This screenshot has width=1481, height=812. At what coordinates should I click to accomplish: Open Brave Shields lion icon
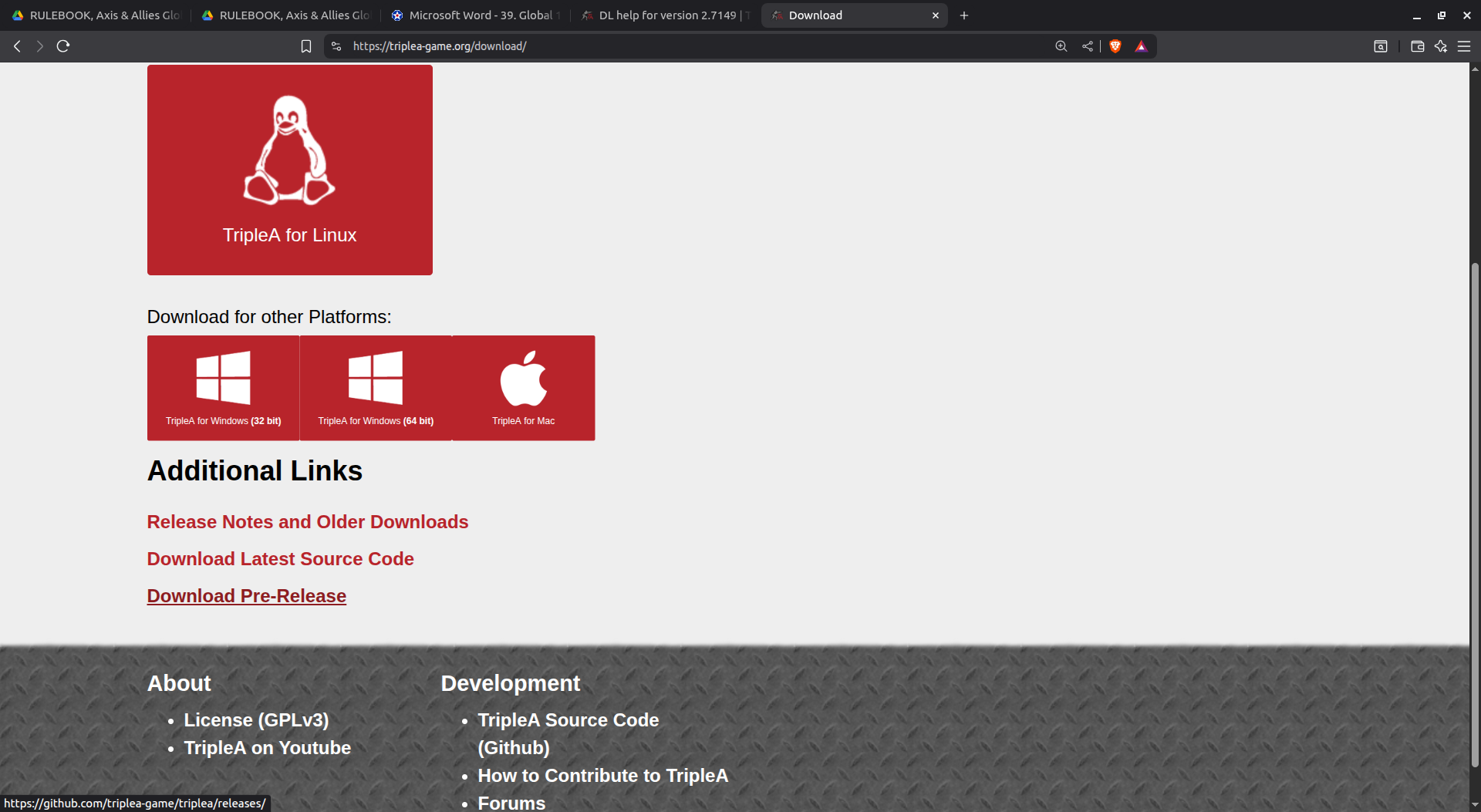pos(1115,46)
